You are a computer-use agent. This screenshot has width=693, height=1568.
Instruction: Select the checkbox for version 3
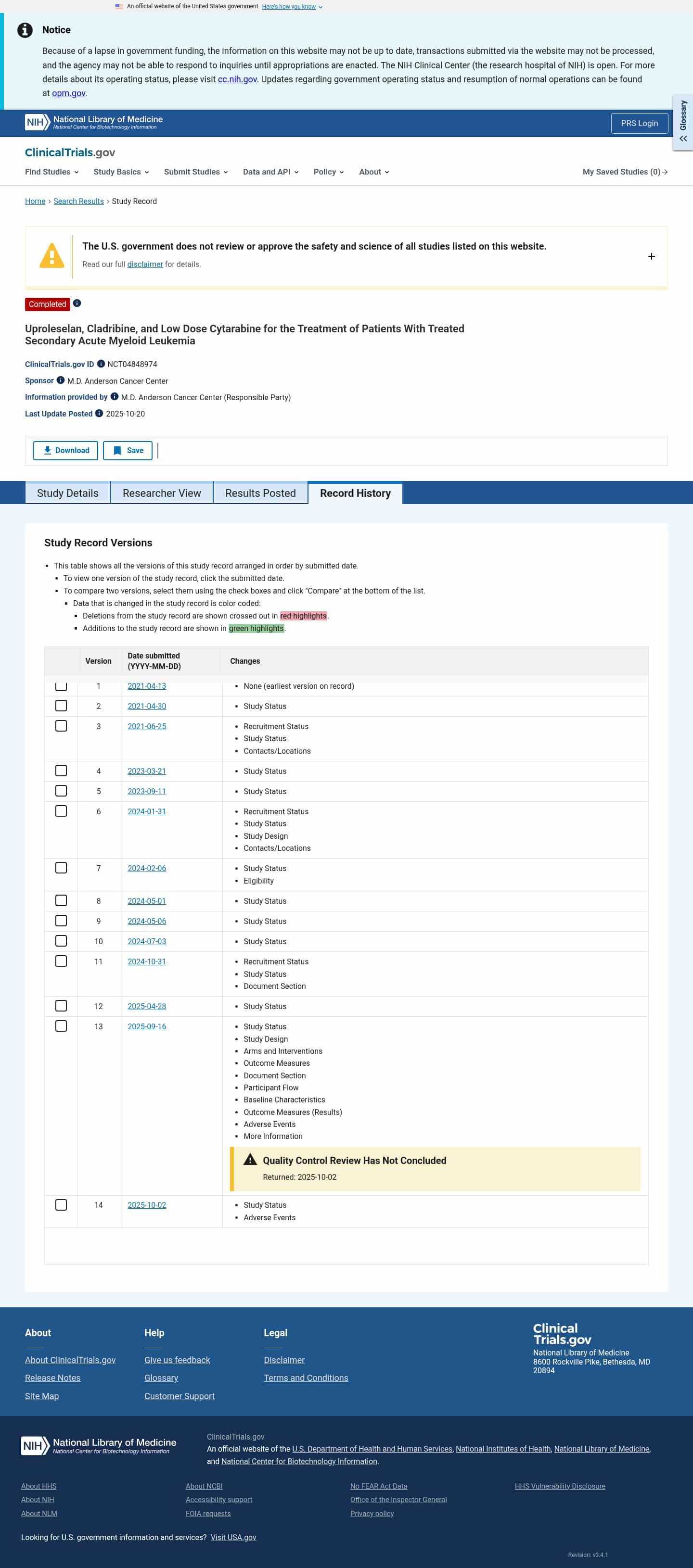tap(61, 726)
